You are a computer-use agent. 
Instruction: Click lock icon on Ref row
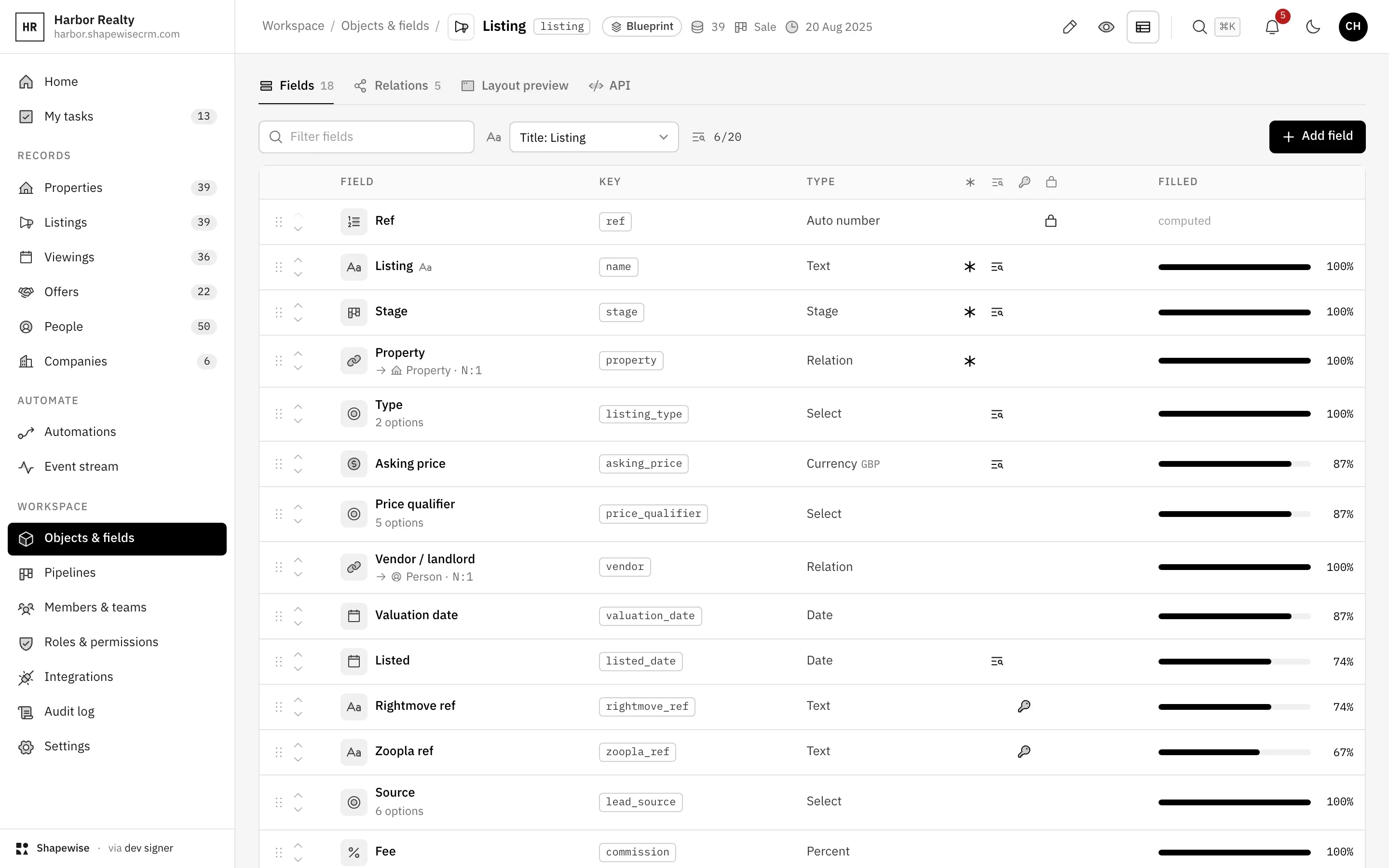click(x=1051, y=221)
